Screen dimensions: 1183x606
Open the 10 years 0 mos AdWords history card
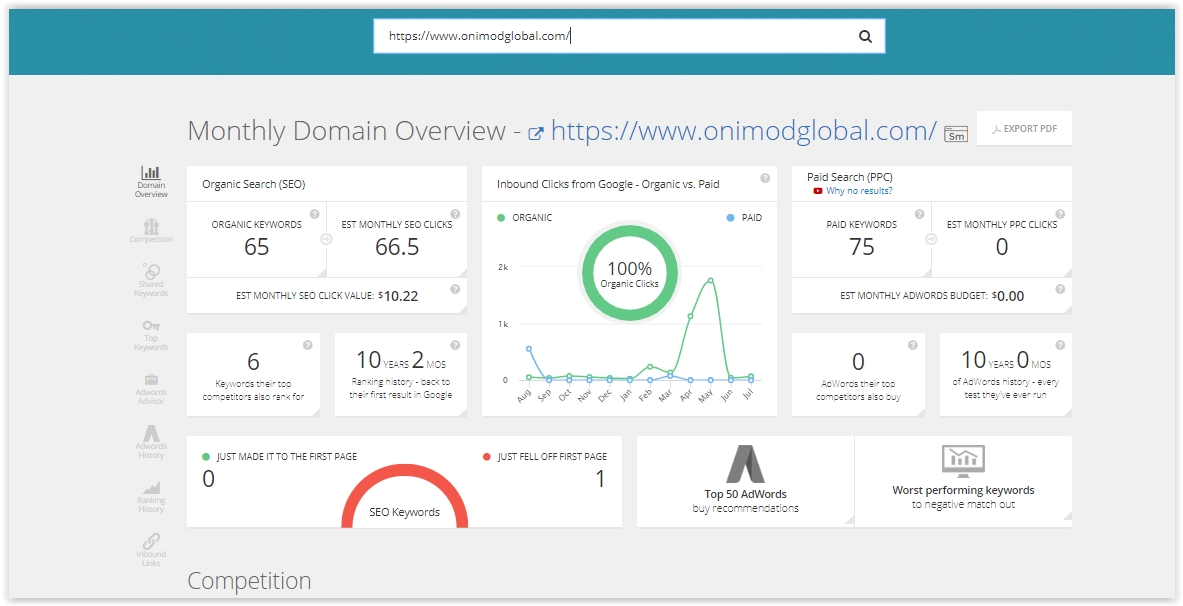pos(1006,374)
